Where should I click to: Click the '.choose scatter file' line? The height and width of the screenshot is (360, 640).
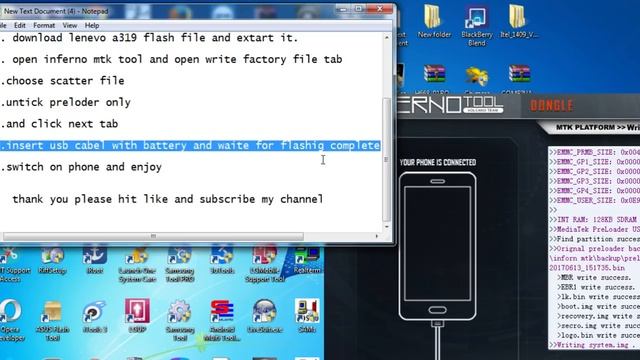point(62,81)
